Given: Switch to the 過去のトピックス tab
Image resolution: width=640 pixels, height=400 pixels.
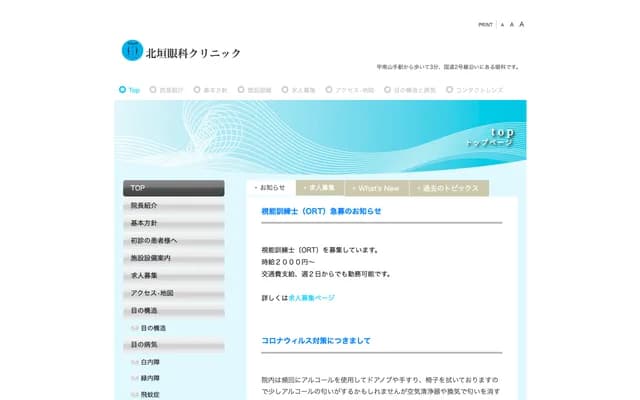Looking at the screenshot, I should tap(449, 188).
